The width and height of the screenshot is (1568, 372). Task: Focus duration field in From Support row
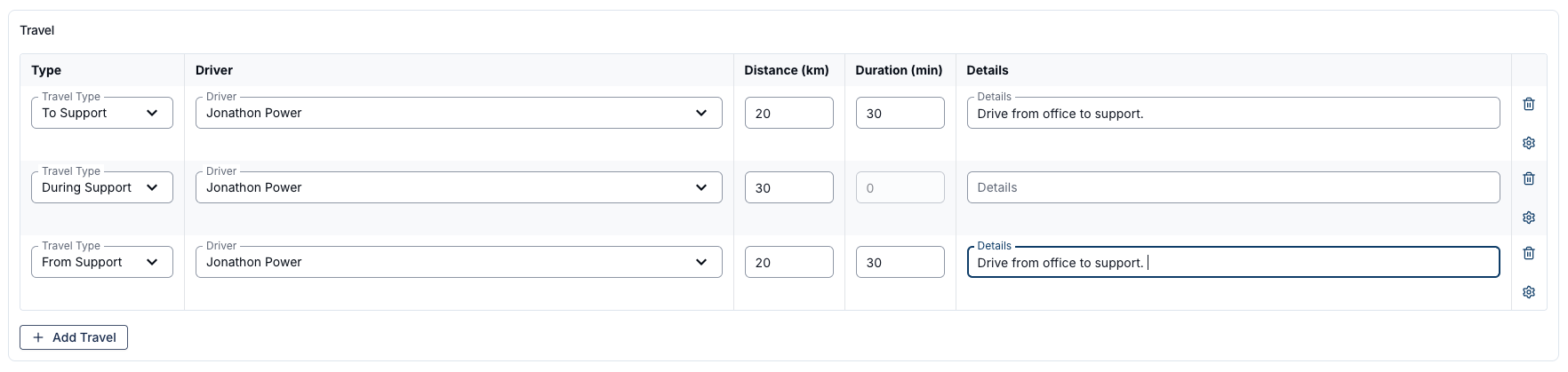point(900,262)
